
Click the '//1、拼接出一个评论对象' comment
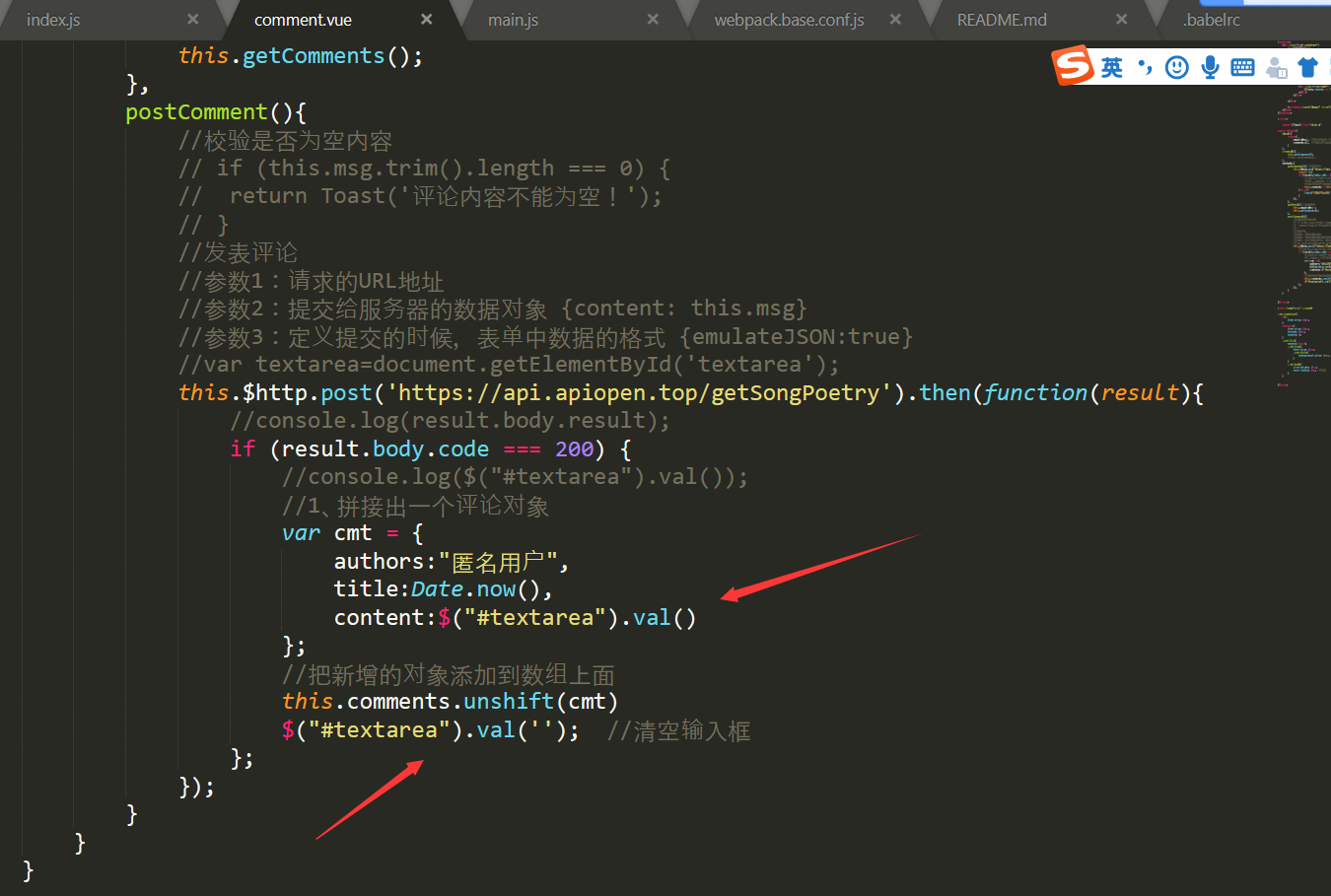coord(415,506)
